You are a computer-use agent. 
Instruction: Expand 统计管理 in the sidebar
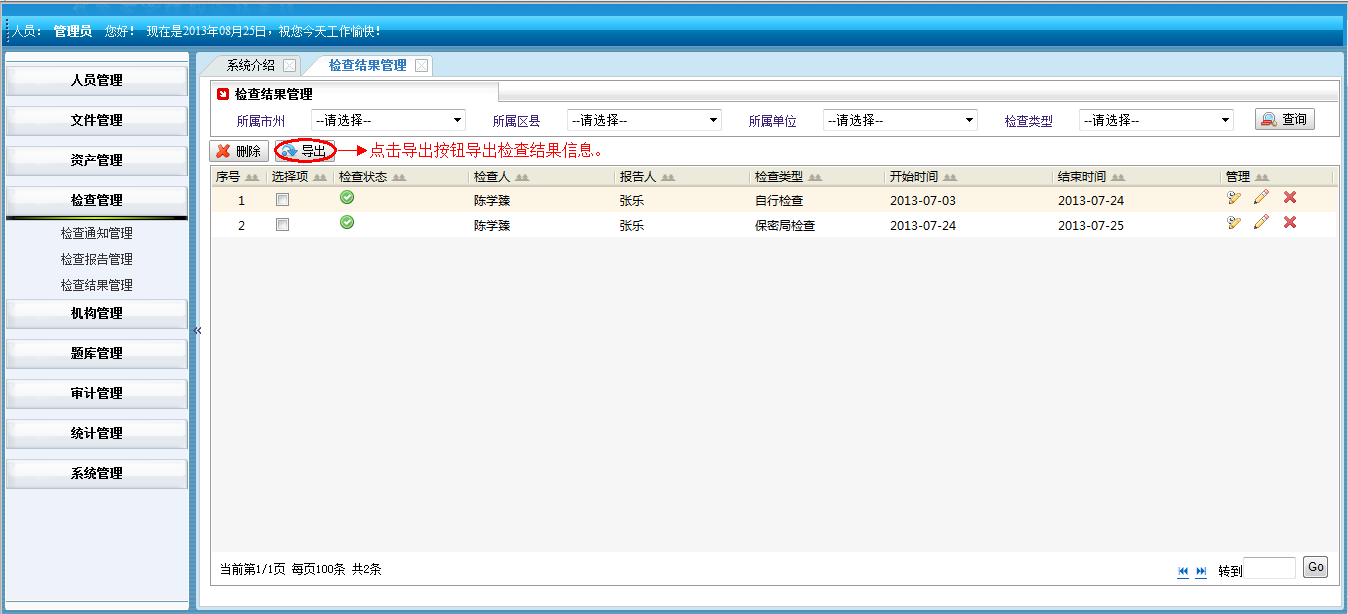pos(97,434)
